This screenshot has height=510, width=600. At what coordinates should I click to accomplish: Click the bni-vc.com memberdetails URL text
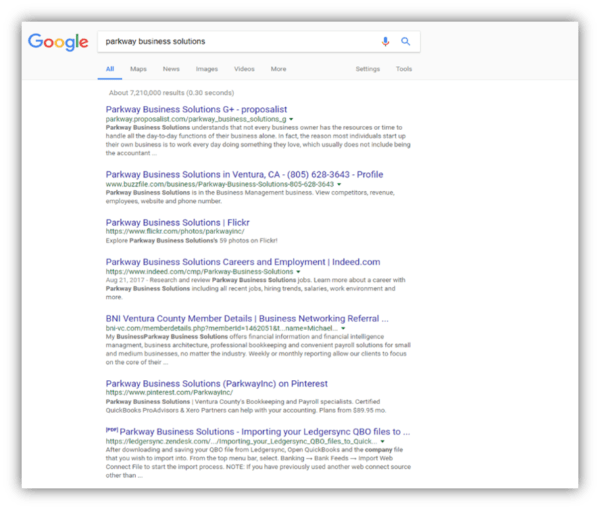[x=222, y=328]
